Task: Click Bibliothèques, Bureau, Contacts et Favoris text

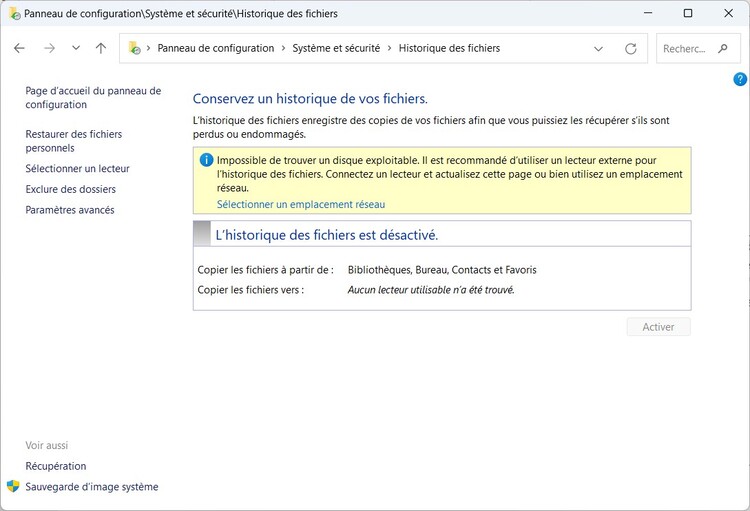Action: pos(442,270)
